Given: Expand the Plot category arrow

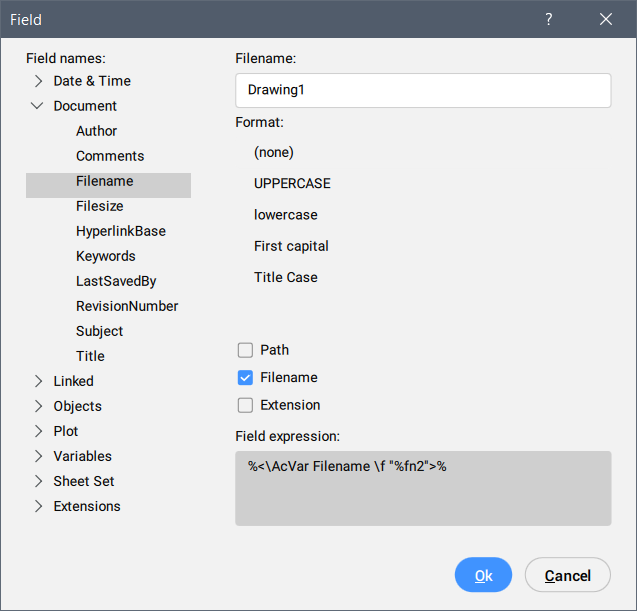Looking at the screenshot, I should coord(38,431).
